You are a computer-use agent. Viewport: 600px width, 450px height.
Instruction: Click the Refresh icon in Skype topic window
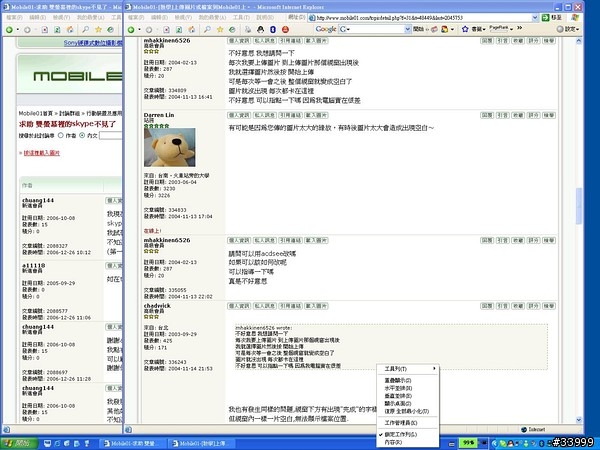click(57, 29)
